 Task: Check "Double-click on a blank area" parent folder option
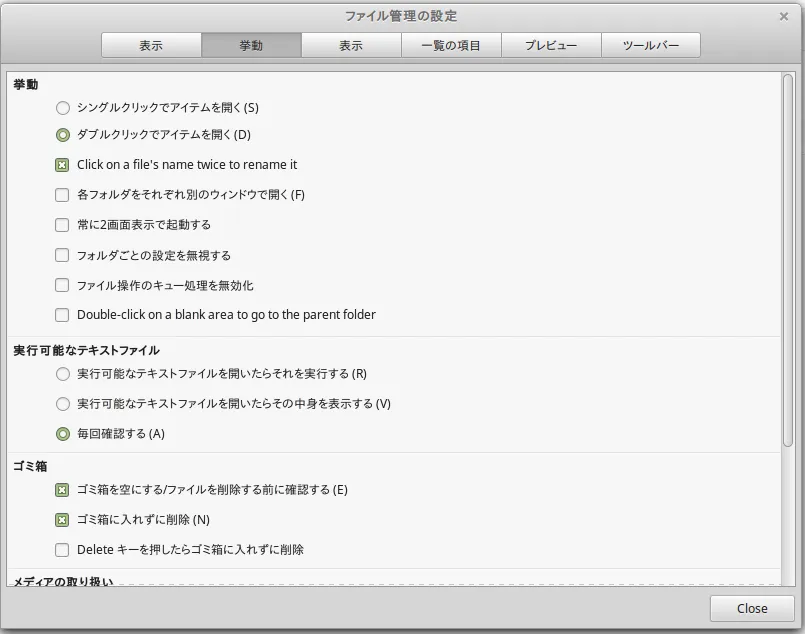62,315
